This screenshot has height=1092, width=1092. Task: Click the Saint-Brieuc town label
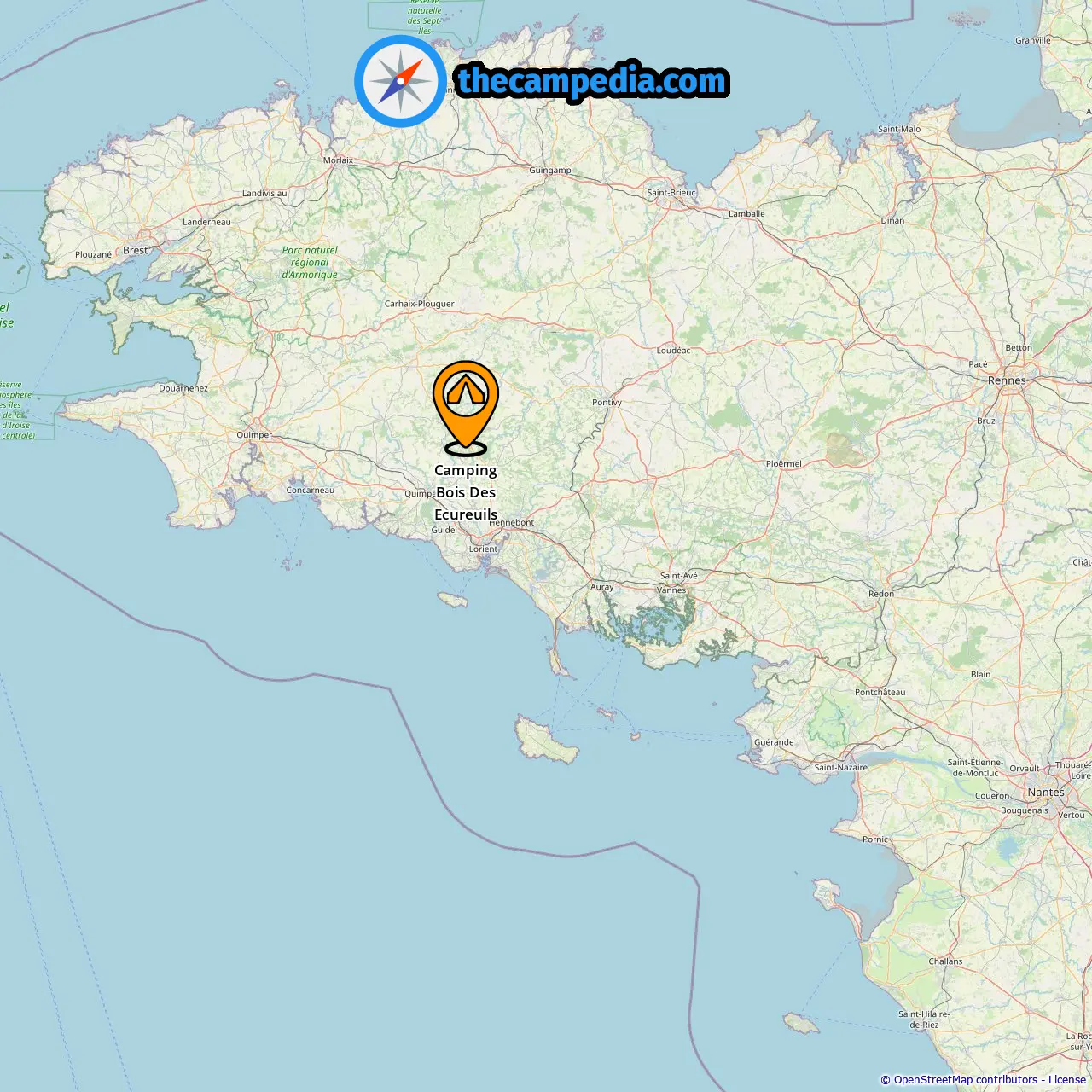click(x=671, y=192)
